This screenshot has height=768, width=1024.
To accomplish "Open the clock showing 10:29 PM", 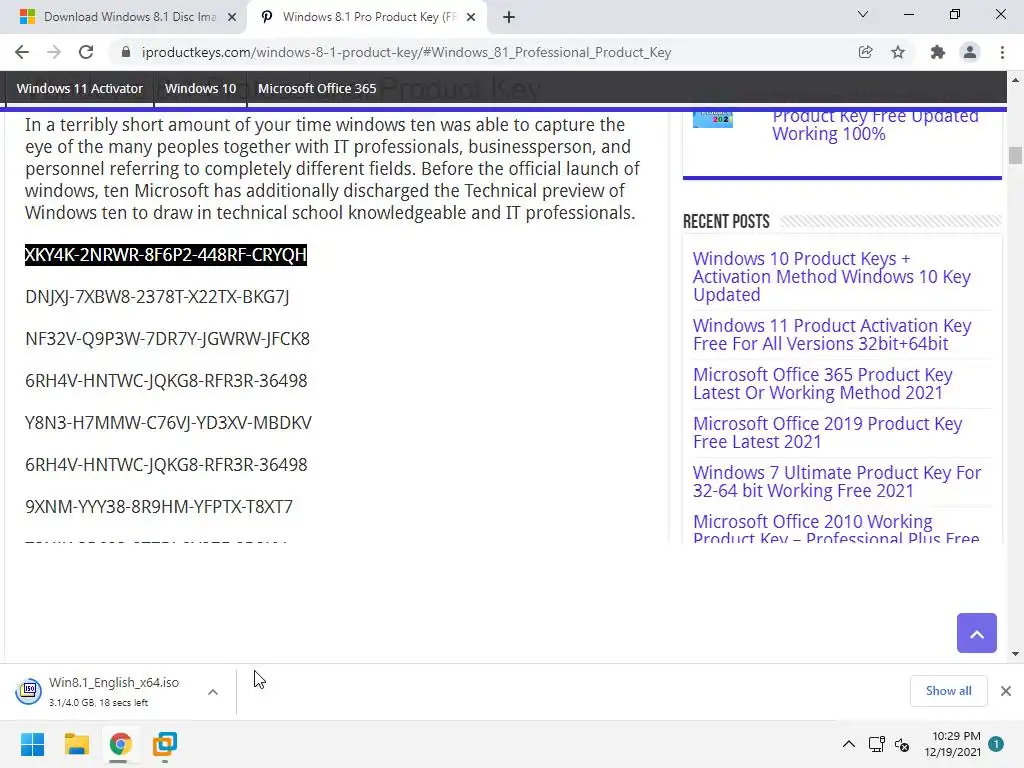I will point(953,744).
